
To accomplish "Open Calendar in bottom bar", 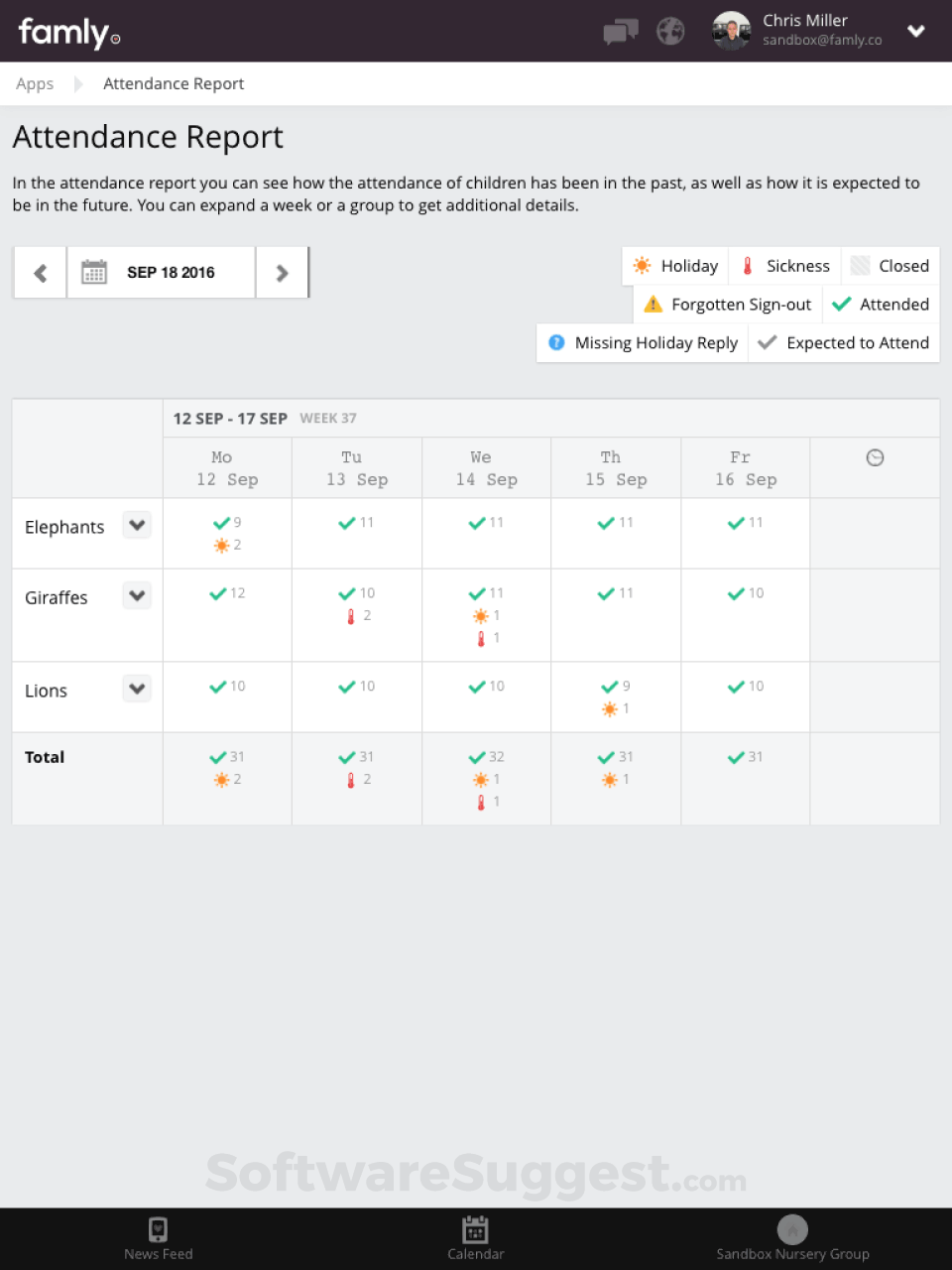I will click(476, 1238).
